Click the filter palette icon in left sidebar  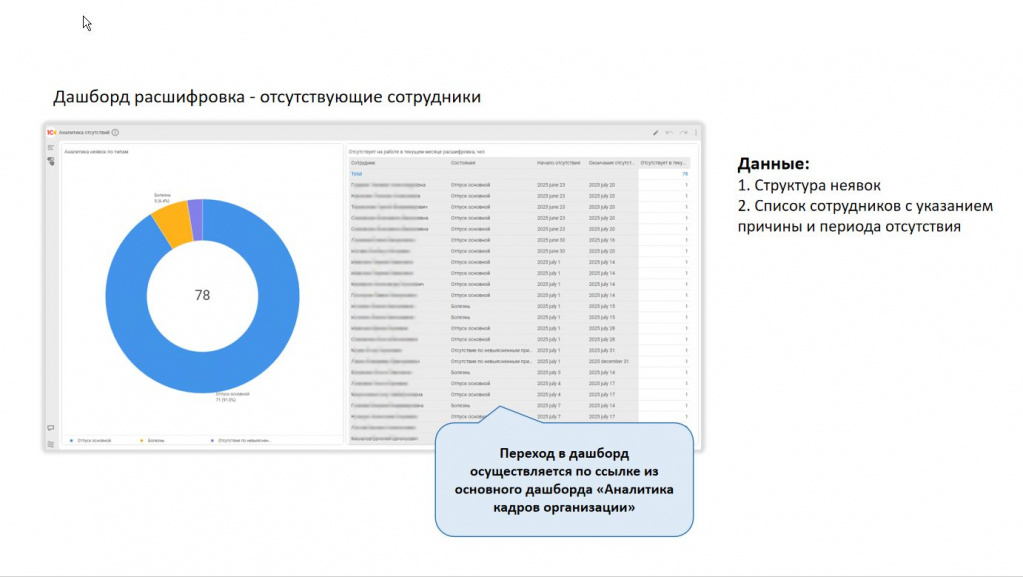coord(51,161)
